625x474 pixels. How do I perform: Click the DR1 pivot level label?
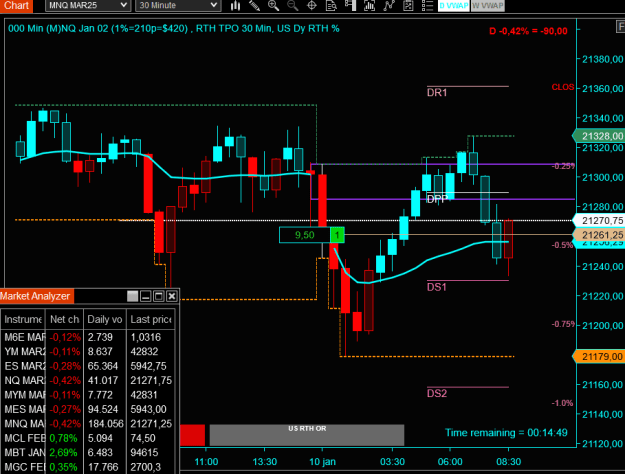coord(437,92)
